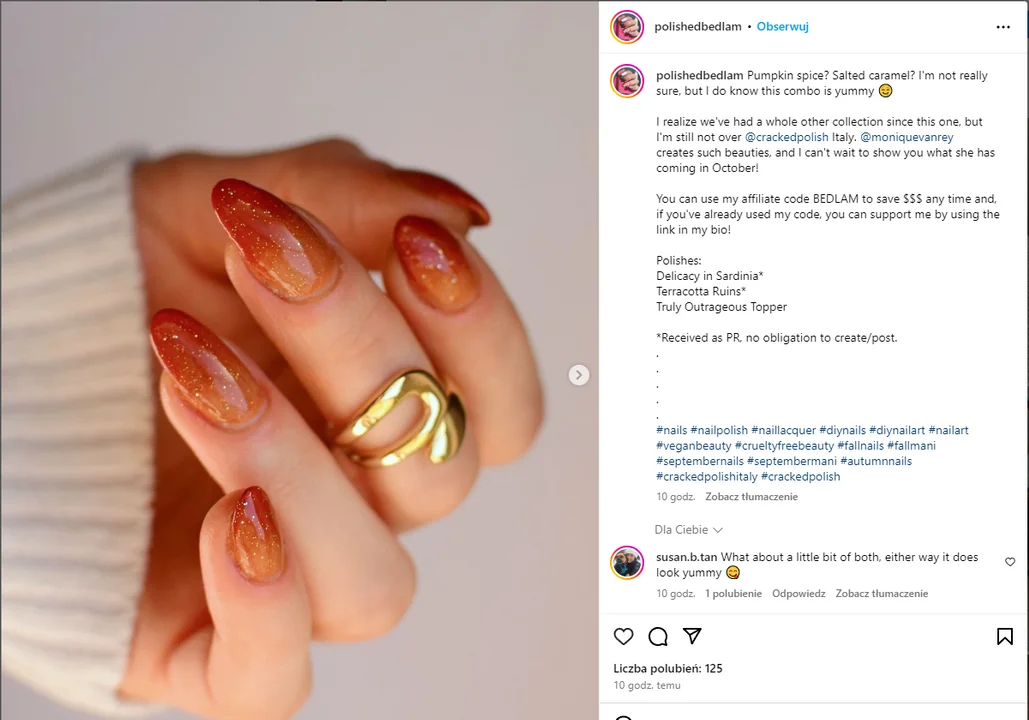Image resolution: width=1029 pixels, height=720 pixels.
Task: Open the @crackedpolish mention link
Action: (x=786, y=137)
